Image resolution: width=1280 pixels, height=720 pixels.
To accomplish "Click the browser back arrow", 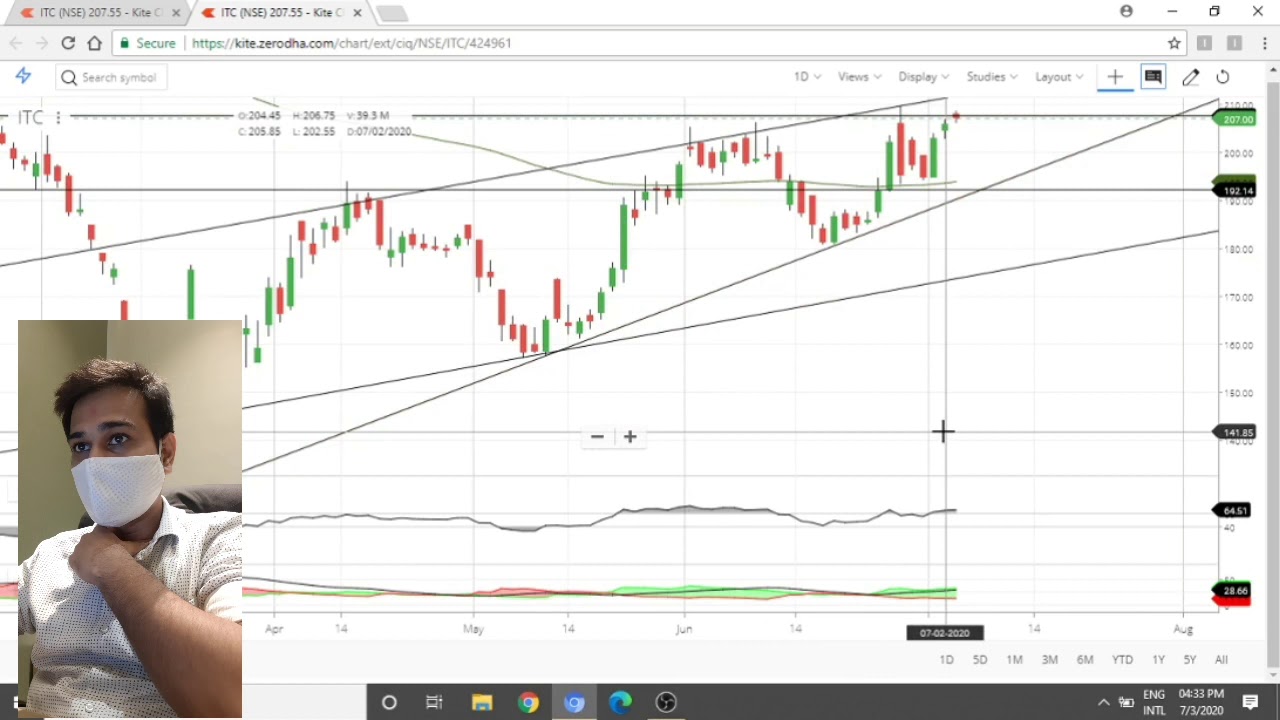I will (x=16, y=43).
